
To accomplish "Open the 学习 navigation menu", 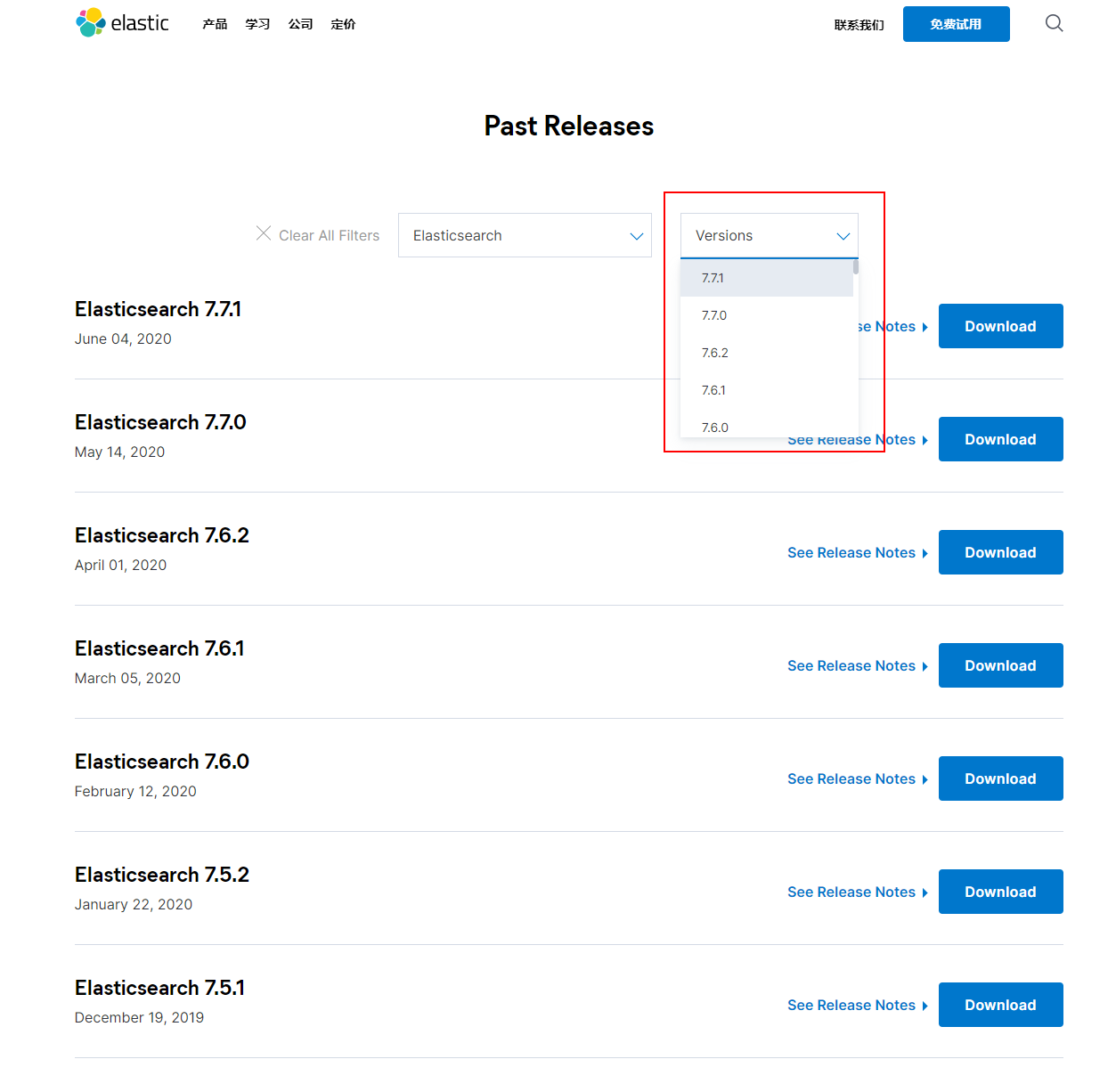I will click(x=257, y=24).
